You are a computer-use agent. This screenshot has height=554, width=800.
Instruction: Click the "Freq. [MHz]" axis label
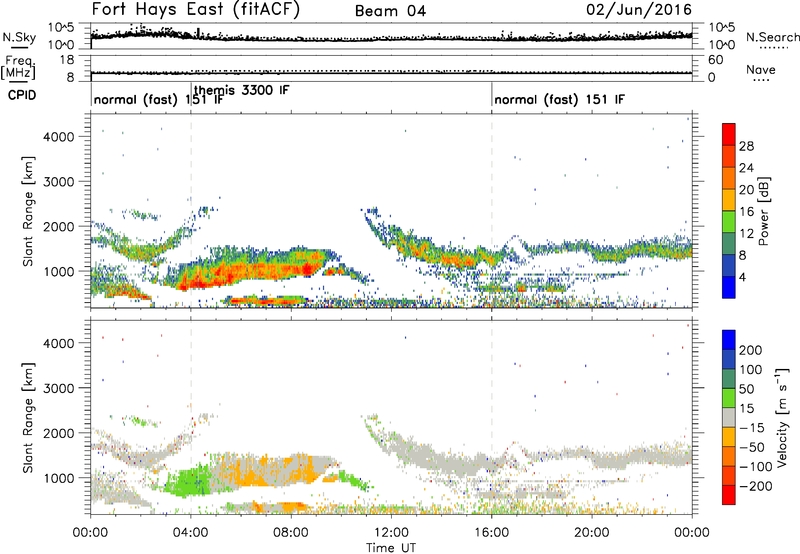(x=19, y=67)
